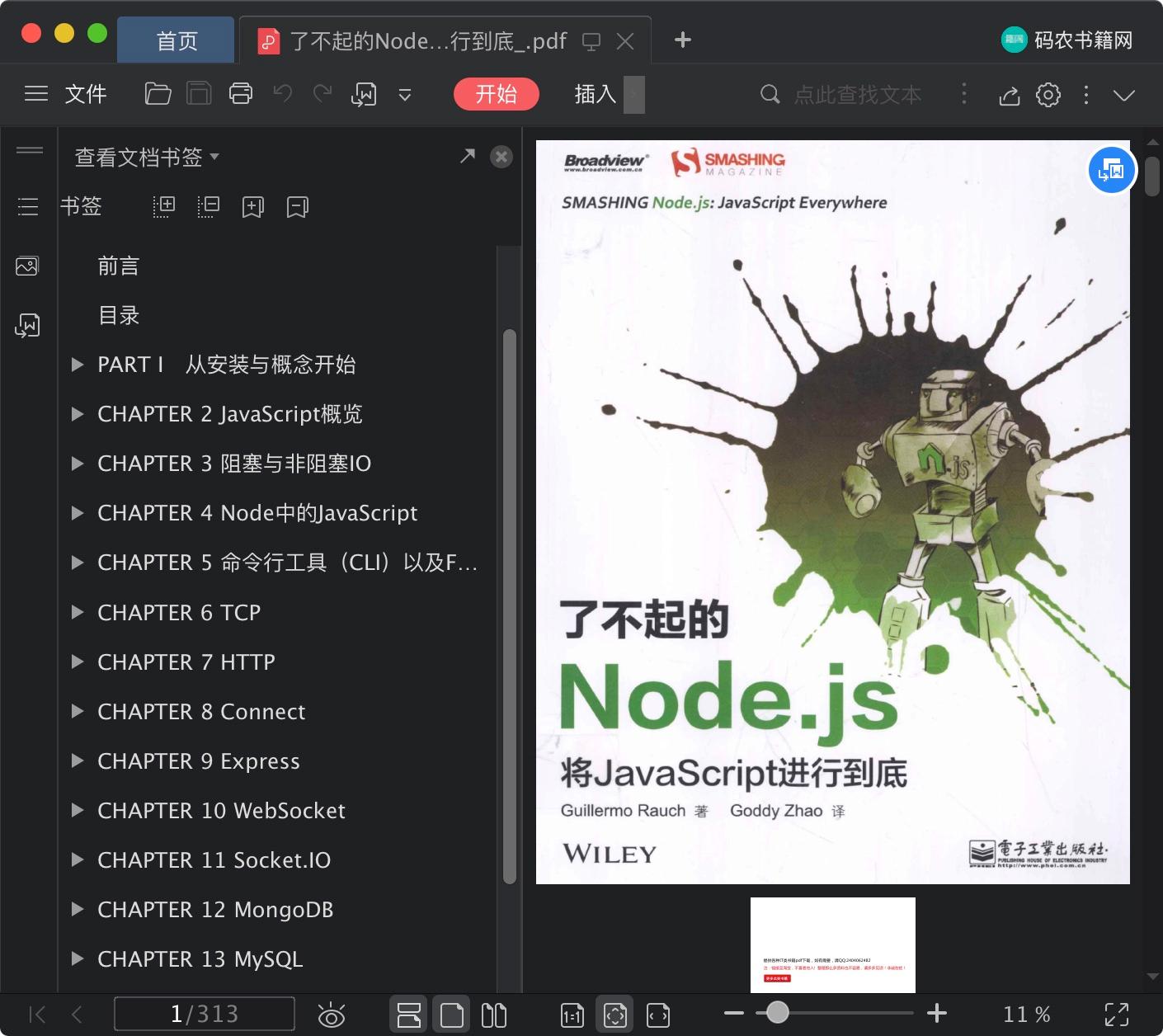Screen dimensions: 1163x1036
Task: Open the 前言 bookmark
Action: click(x=119, y=266)
